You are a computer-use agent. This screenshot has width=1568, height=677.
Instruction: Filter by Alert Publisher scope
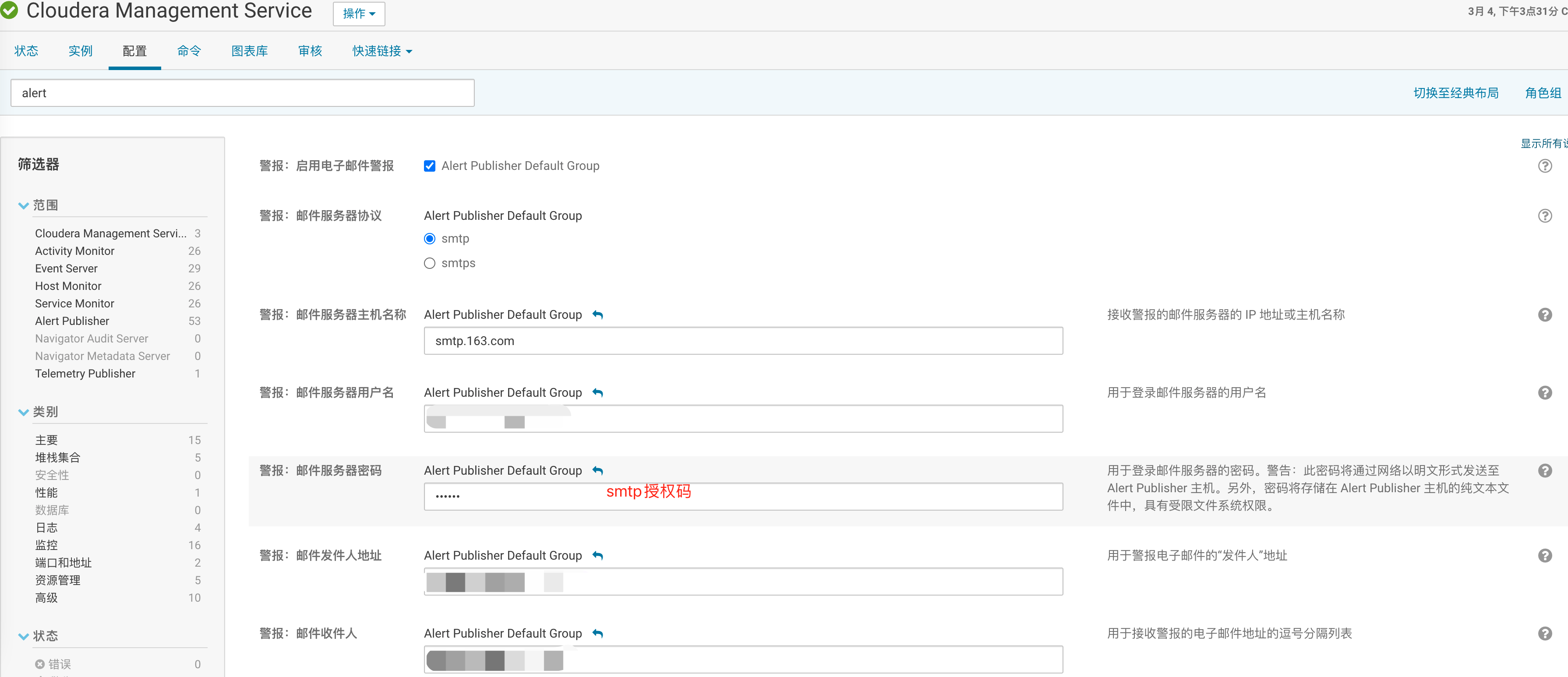72,321
